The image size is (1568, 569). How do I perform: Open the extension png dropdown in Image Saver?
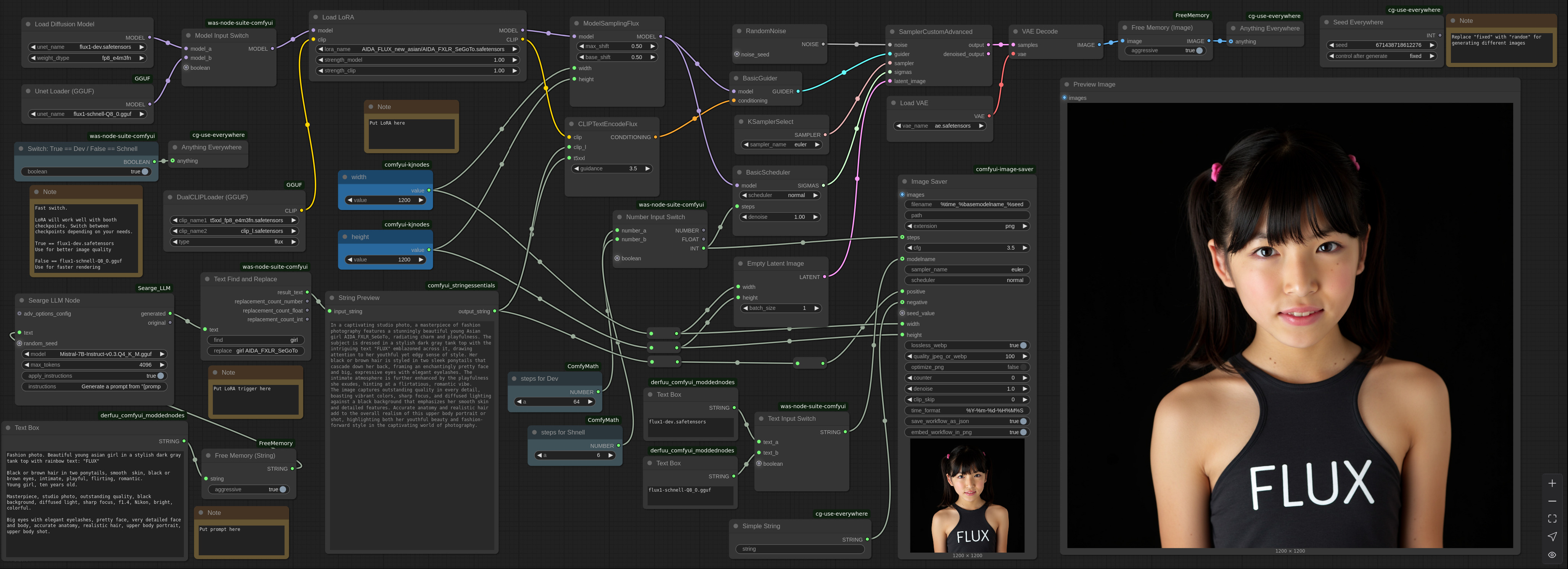(967, 226)
